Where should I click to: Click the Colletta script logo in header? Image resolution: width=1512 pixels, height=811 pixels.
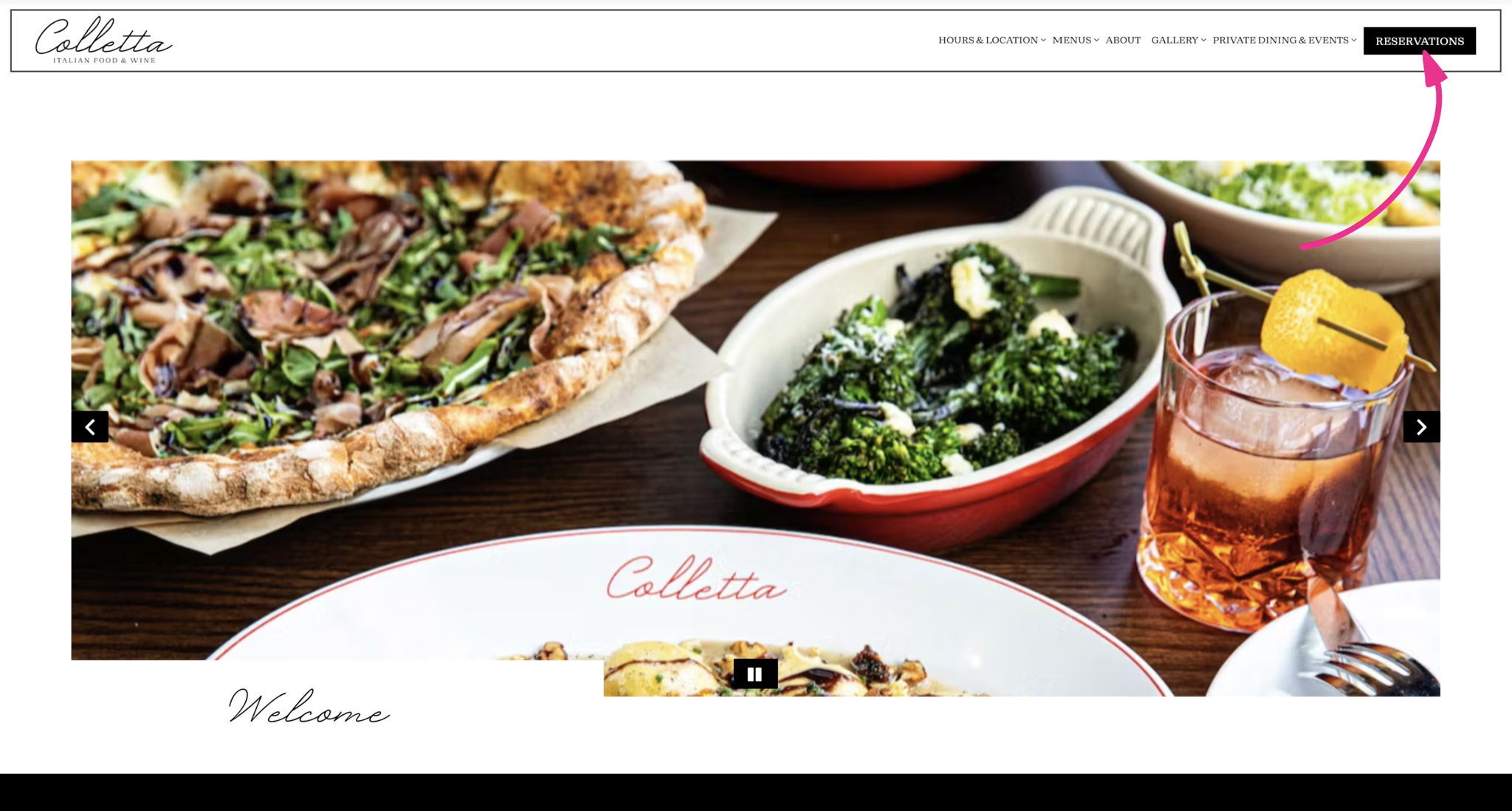click(x=103, y=41)
